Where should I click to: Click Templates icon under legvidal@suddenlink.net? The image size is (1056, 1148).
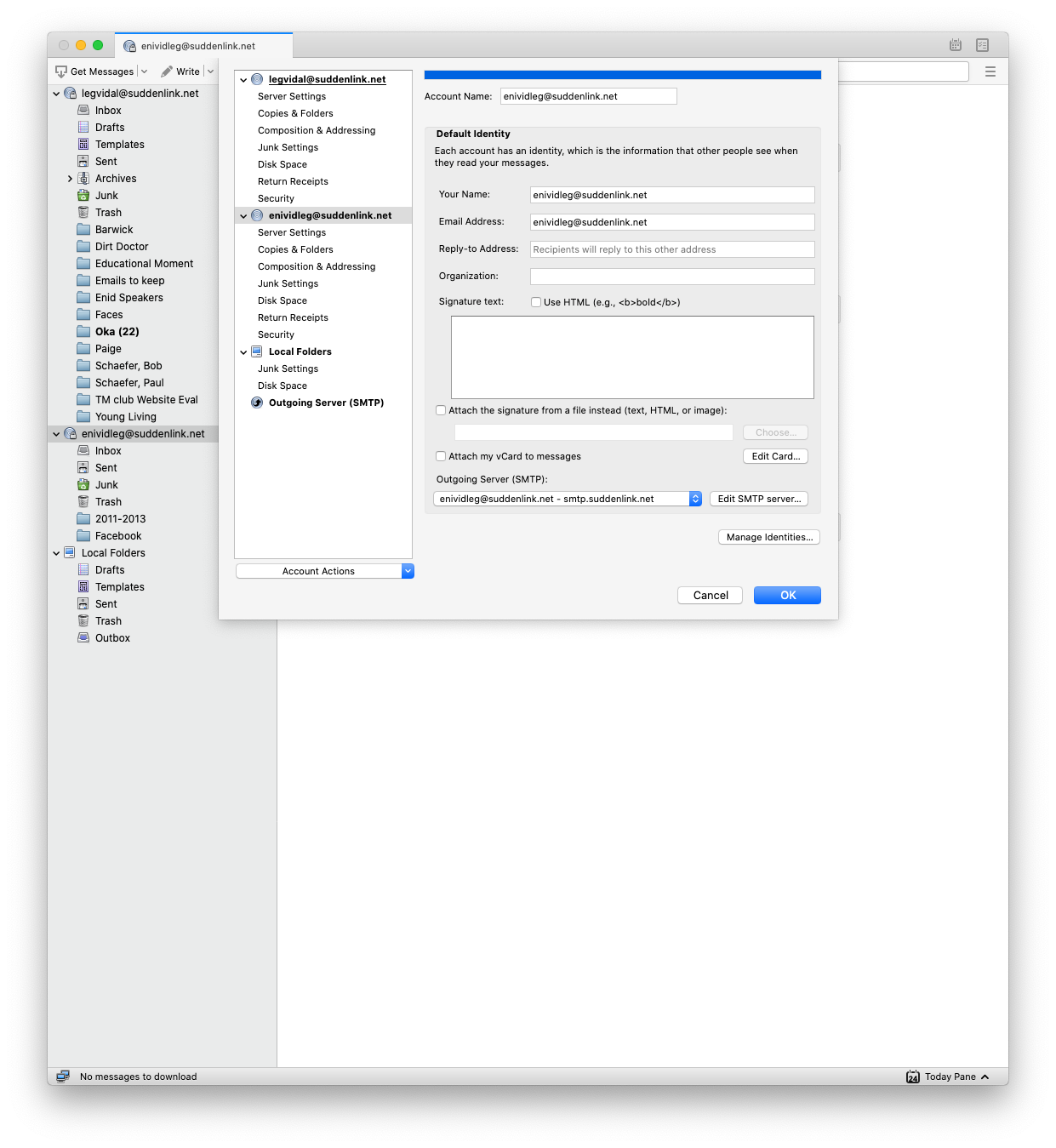click(x=83, y=145)
